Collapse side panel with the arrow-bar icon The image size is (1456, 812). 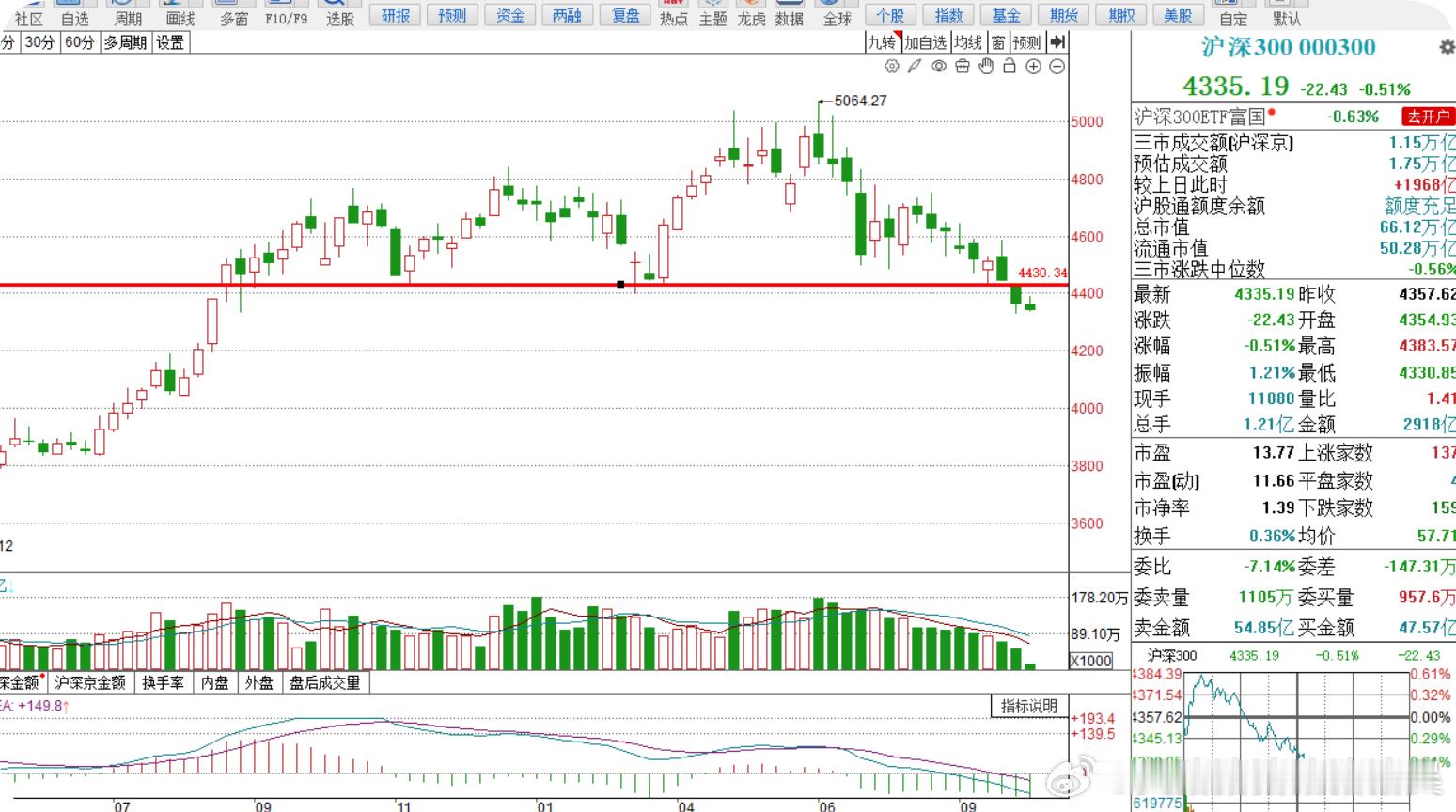pos(1057,42)
